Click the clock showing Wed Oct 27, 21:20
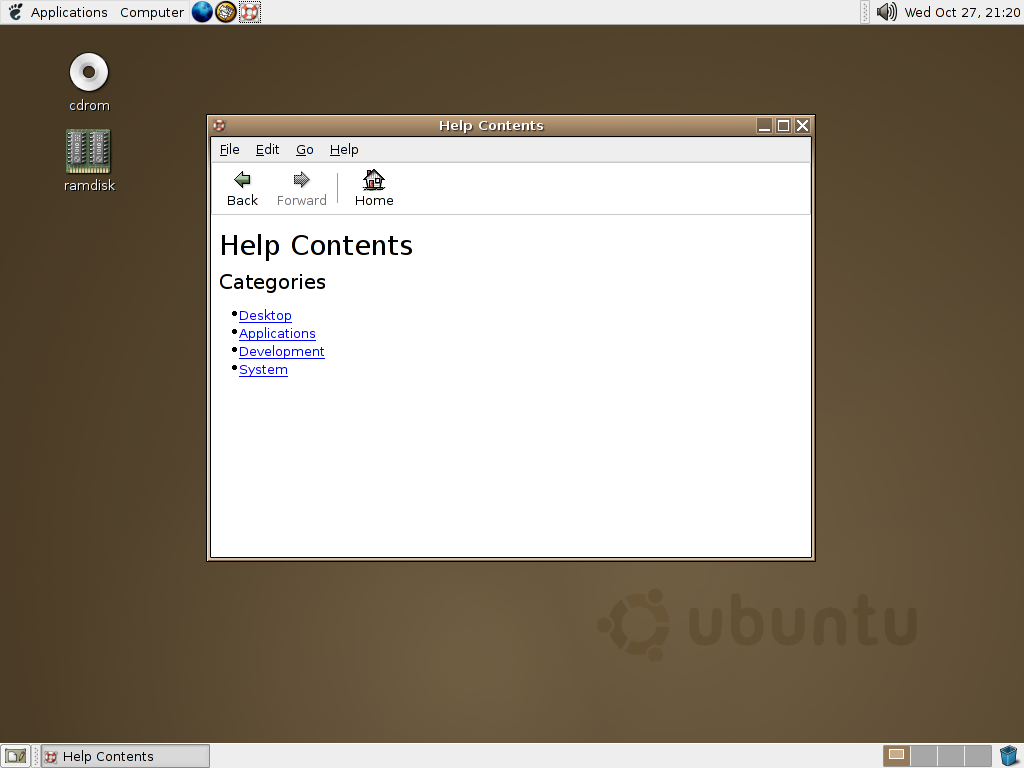The image size is (1024, 768). tap(962, 12)
